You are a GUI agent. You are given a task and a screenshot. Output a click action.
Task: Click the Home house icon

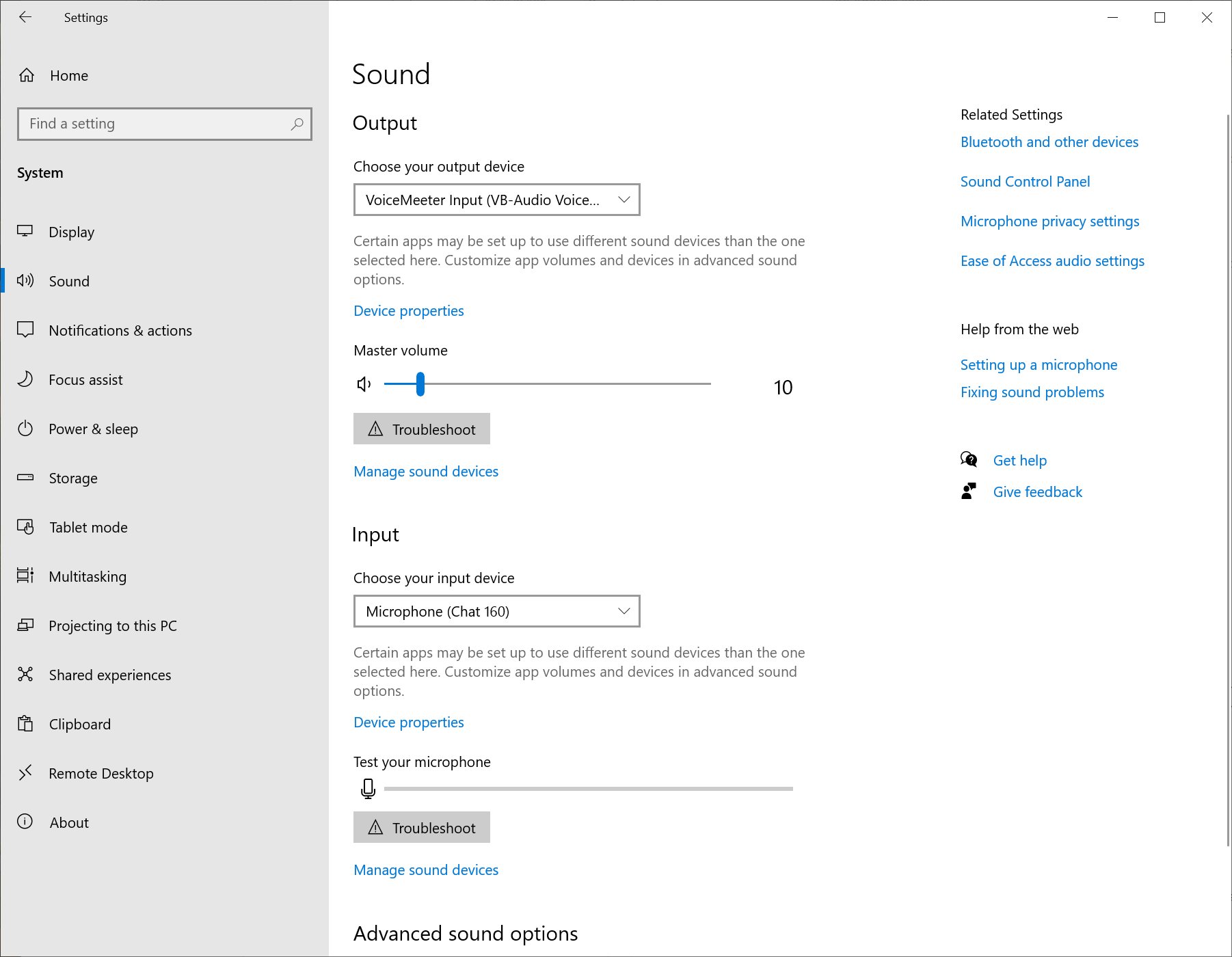pyautogui.click(x=27, y=75)
